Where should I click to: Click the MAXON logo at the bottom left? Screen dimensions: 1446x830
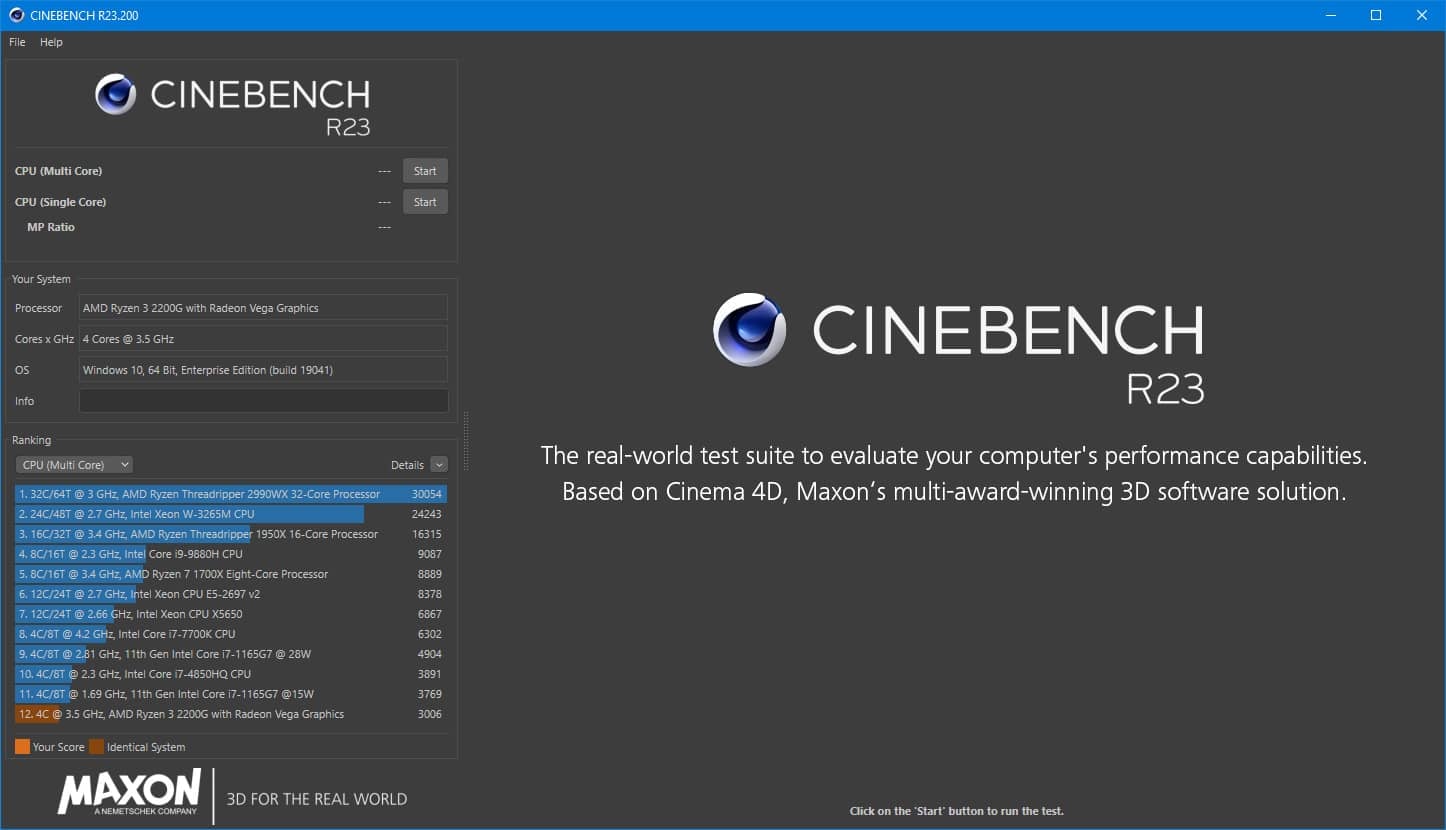pyautogui.click(x=130, y=792)
